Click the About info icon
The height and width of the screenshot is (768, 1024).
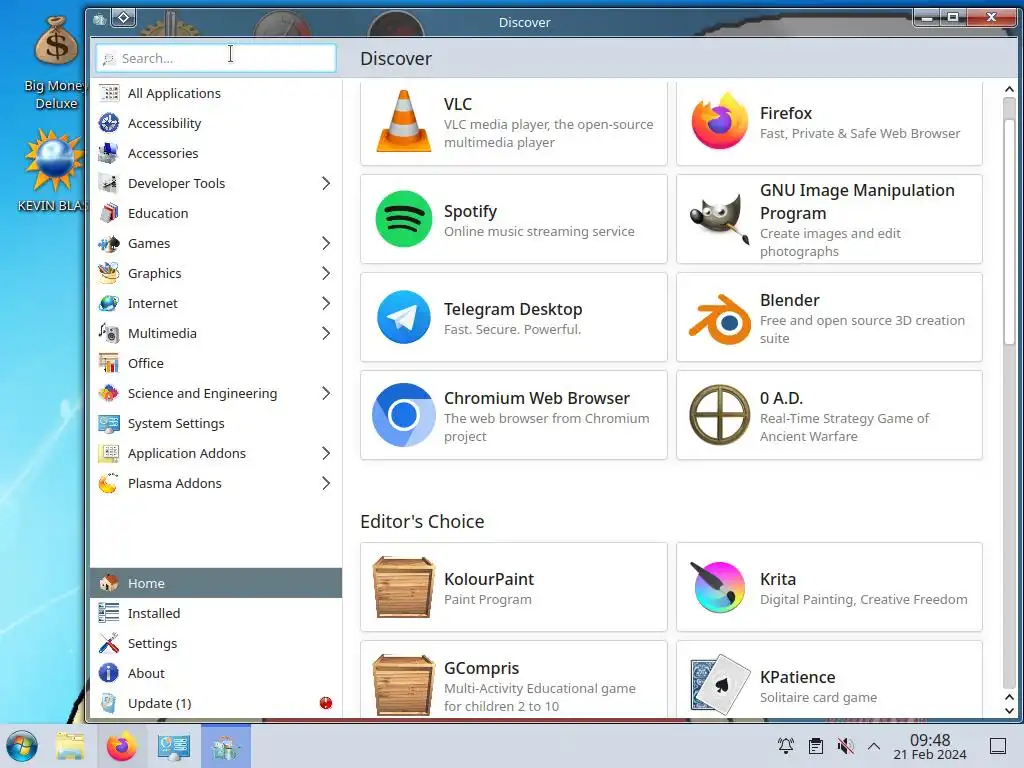(x=109, y=673)
